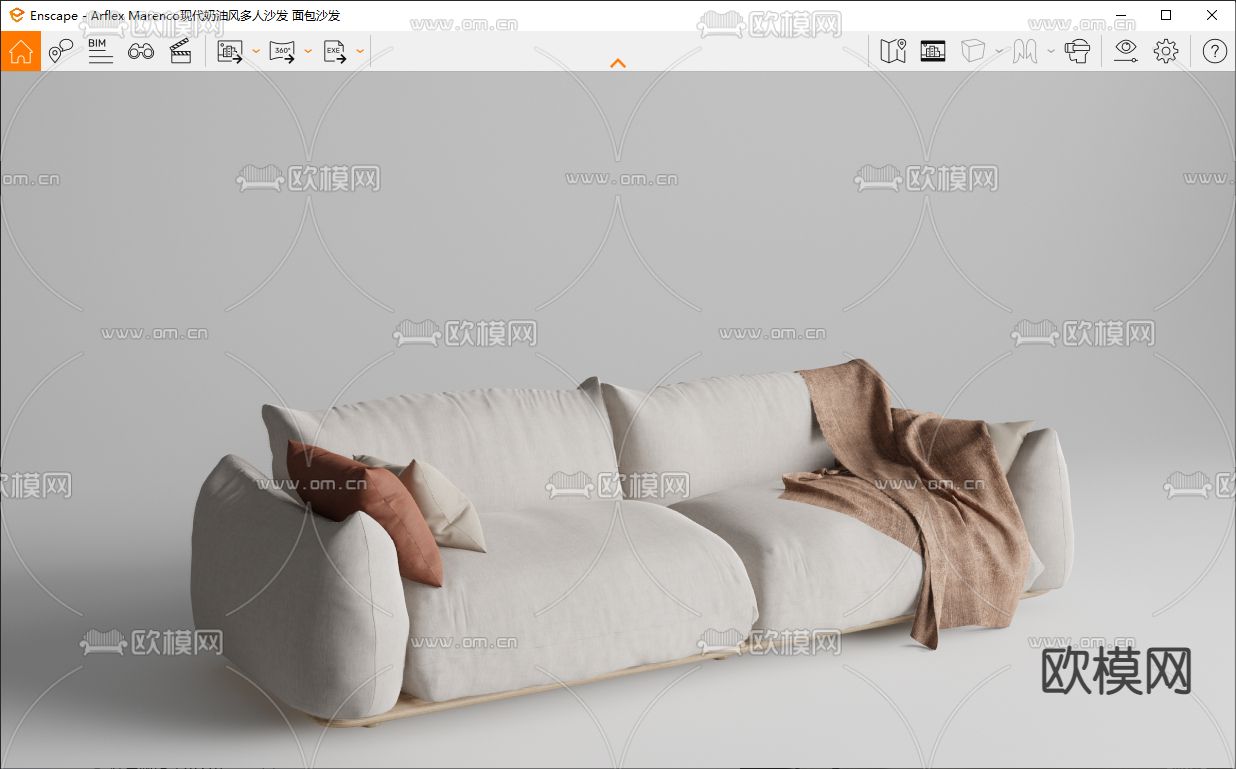Click the projection cube view icon
The width and height of the screenshot is (1236, 769).
click(973, 51)
